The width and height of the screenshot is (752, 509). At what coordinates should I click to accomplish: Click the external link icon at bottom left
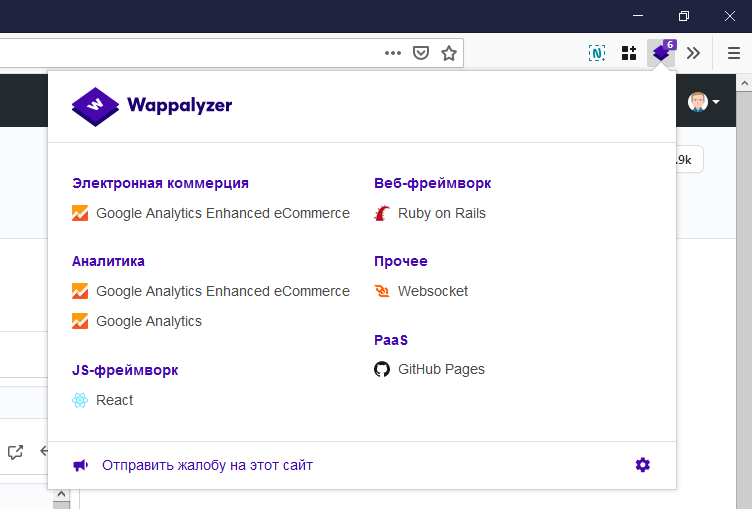tap(15, 451)
